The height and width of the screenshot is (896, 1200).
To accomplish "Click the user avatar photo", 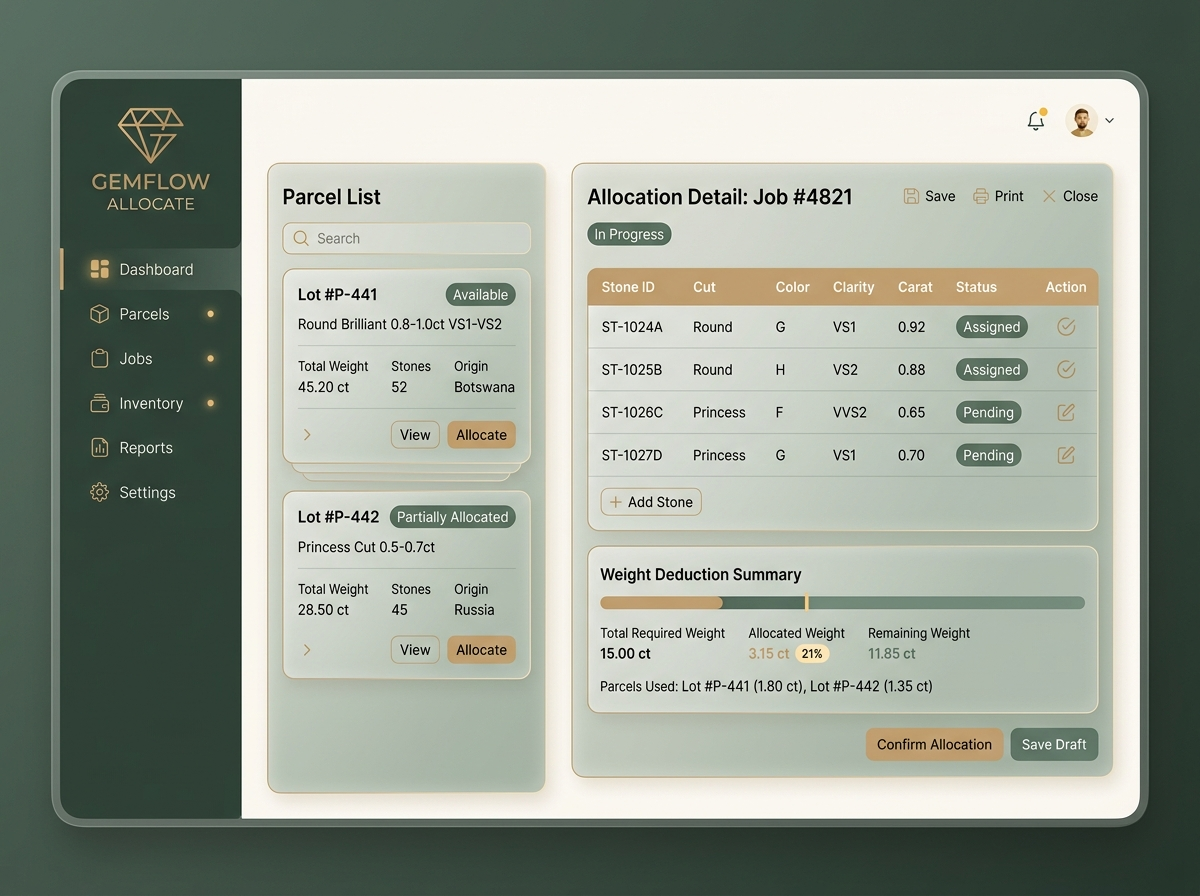I will pos(1081,121).
